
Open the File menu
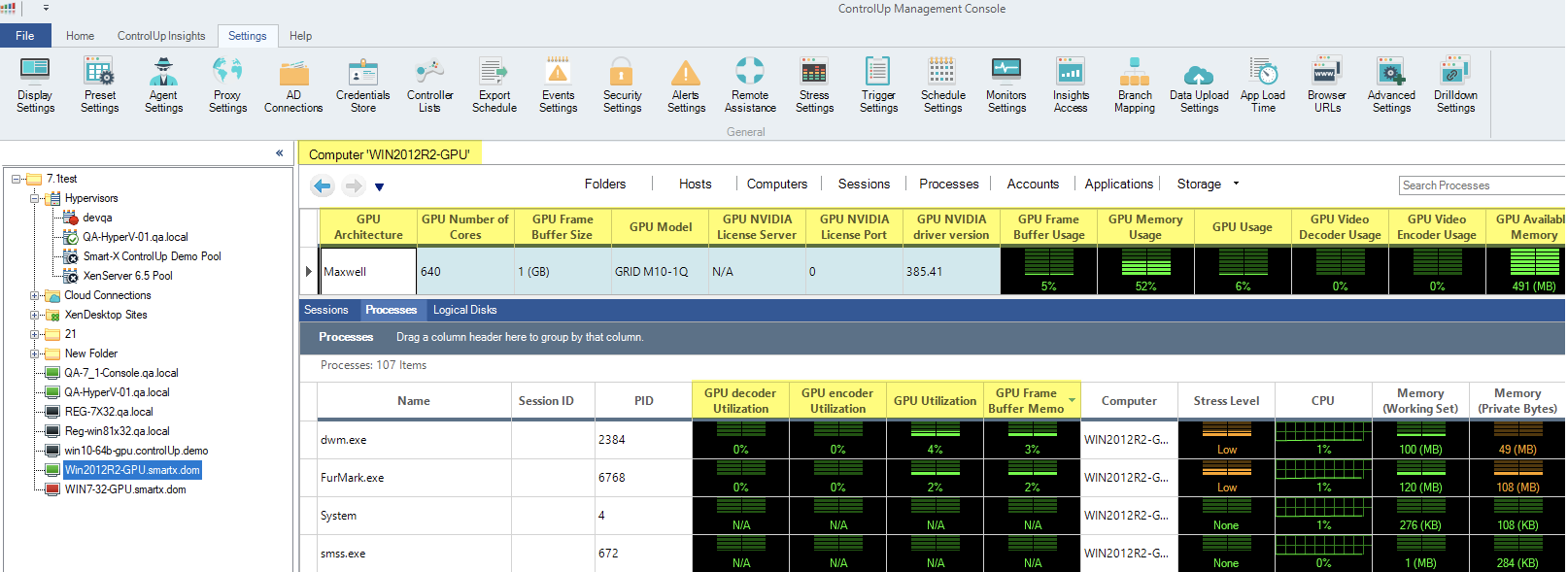pos(25,36)
